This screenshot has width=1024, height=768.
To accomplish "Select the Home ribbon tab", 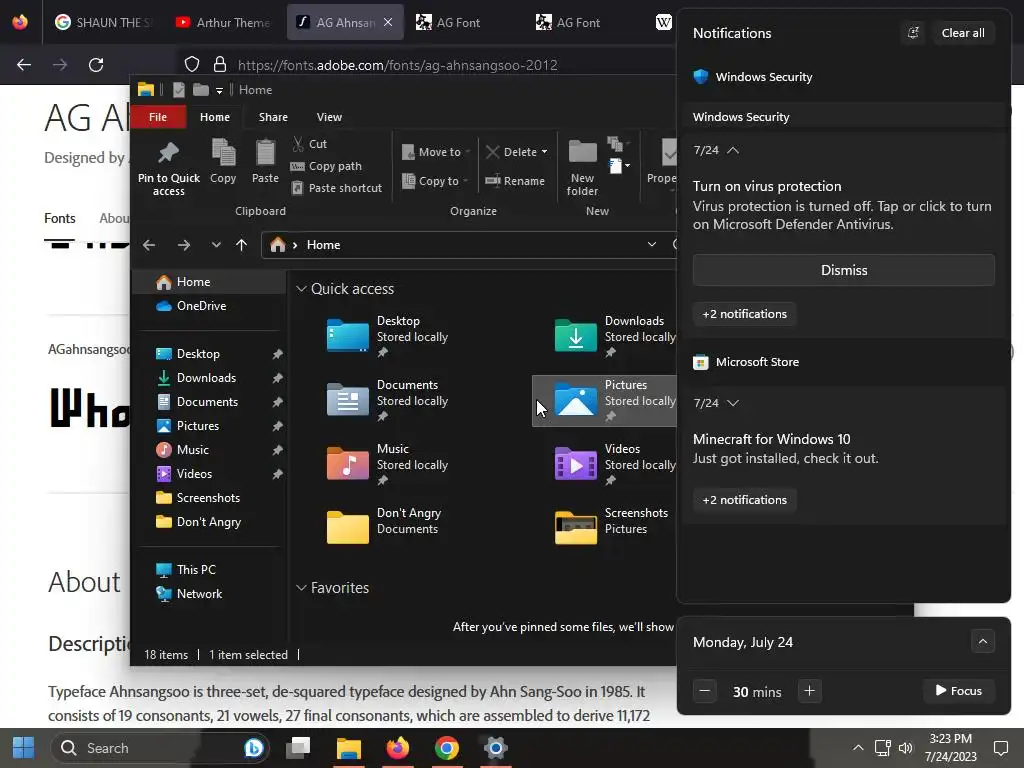I will [215, 117].
